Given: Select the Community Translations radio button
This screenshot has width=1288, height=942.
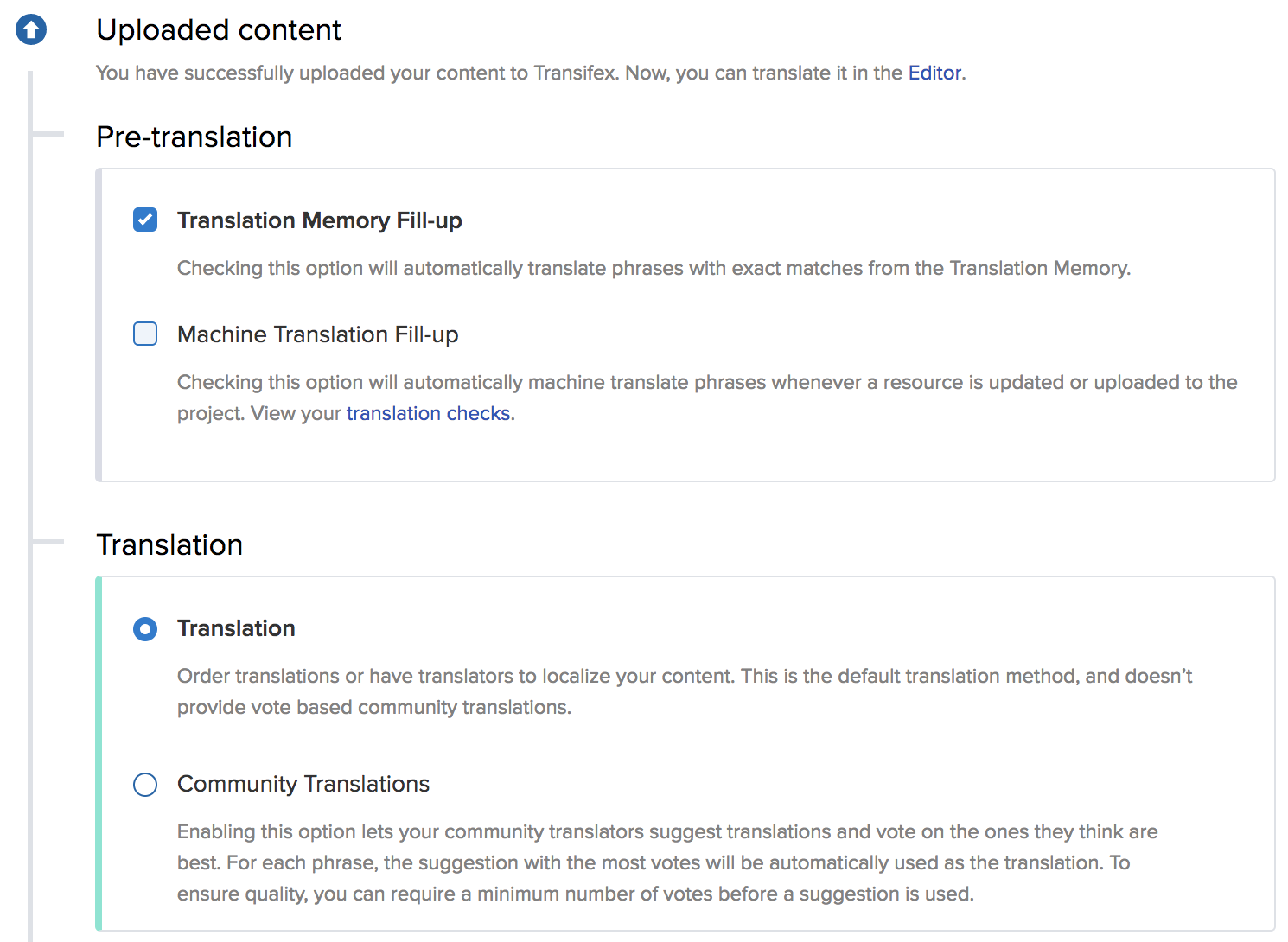Looking at the screenshot, I should (144, 785).
